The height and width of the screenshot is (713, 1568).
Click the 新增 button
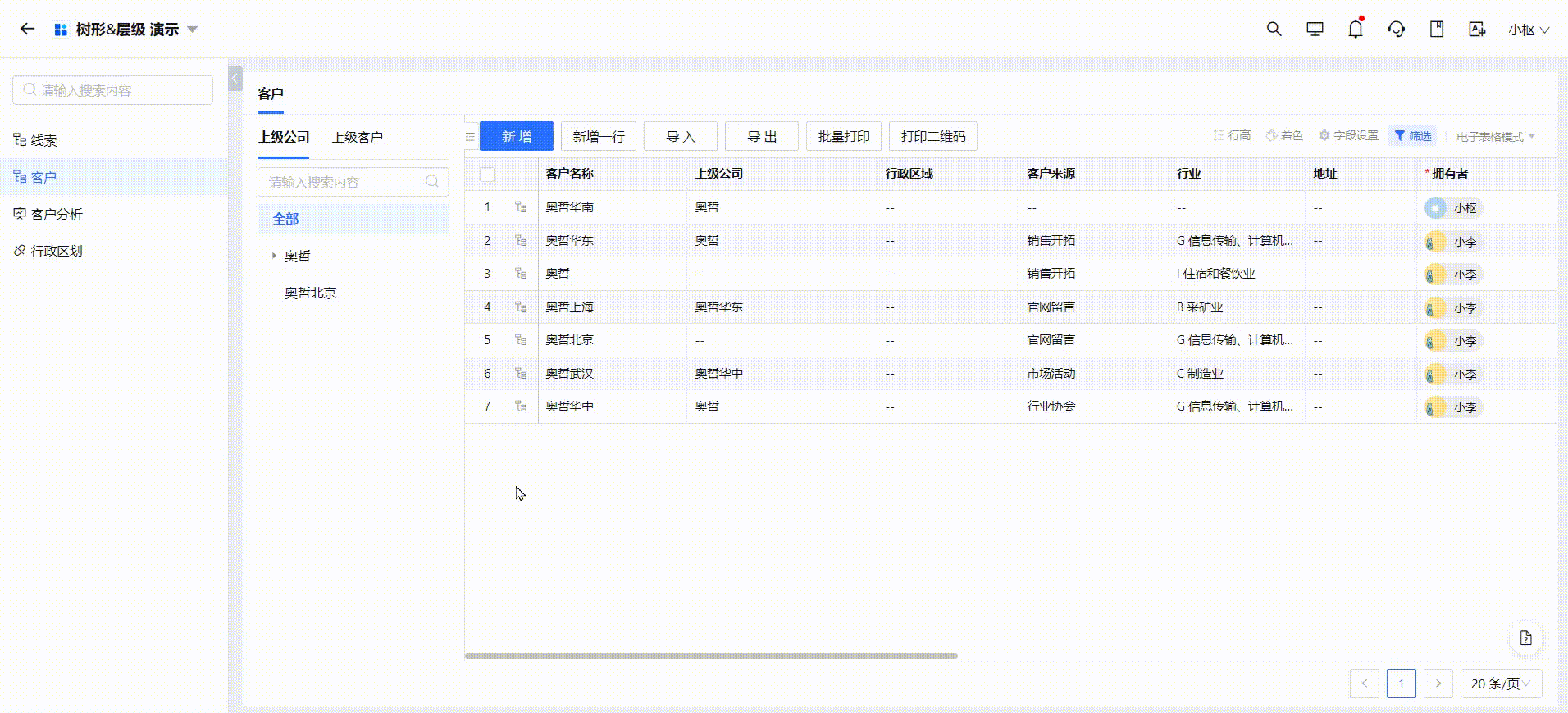coord(517,136)
